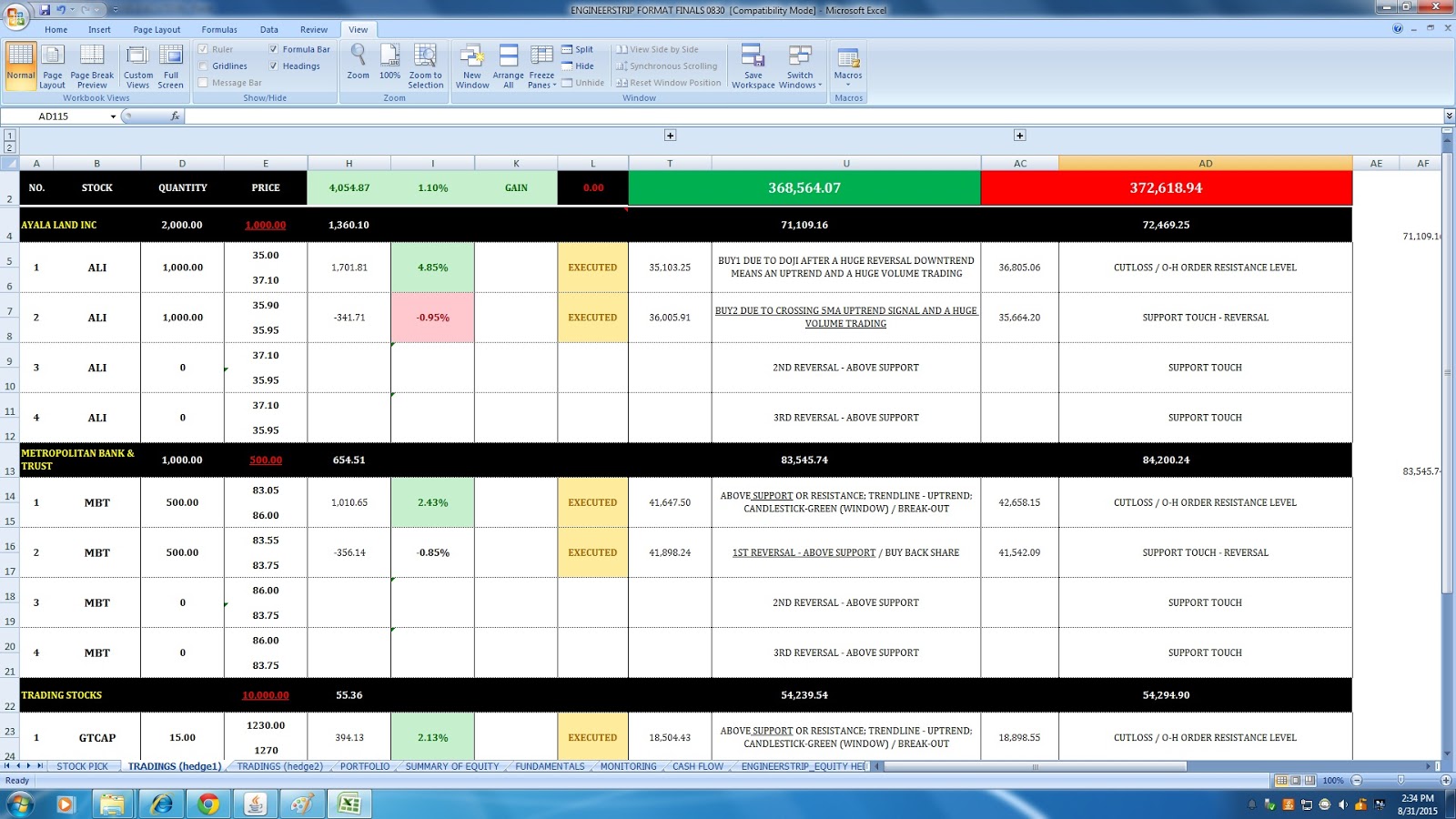1456x819 pixels.
Task: Select Normal view in status bar
Action: click(1281, 781)
